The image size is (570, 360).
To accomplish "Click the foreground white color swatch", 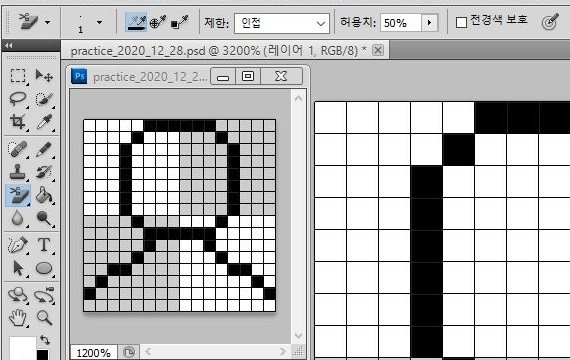I will (23, 348).
